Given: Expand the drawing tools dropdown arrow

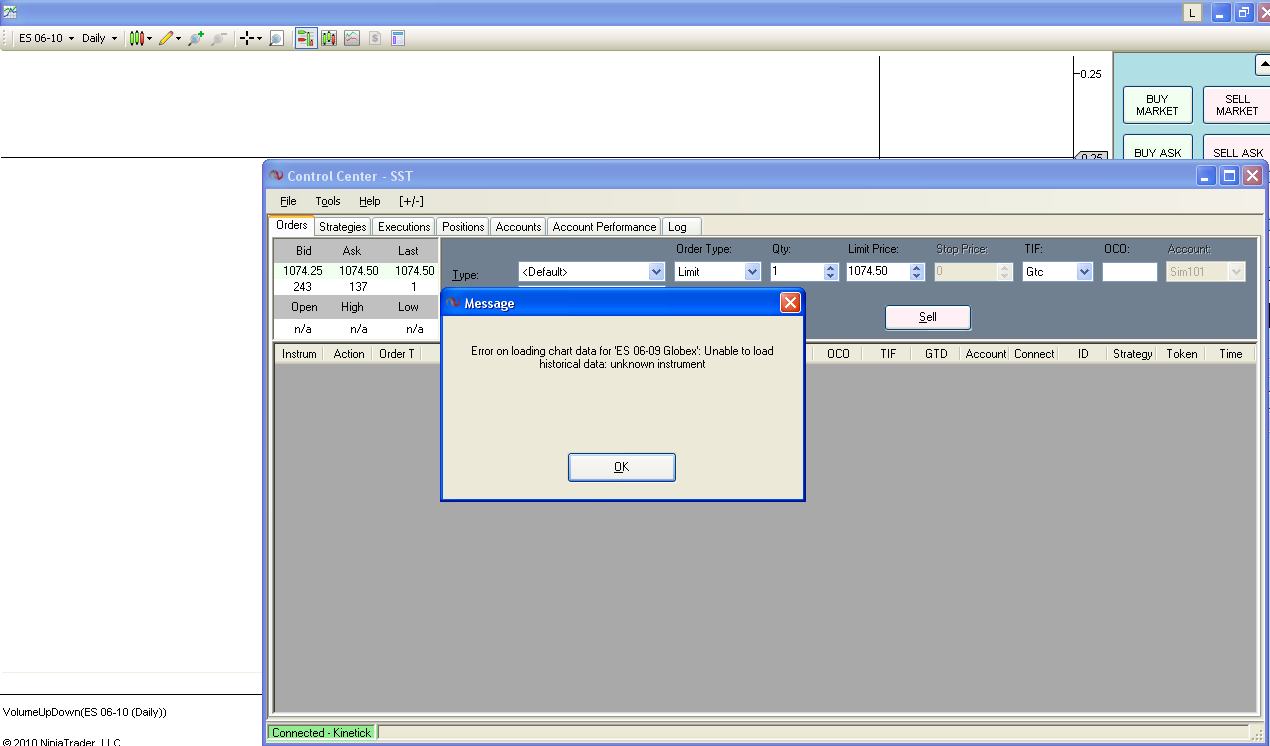Looking at the screenshot, I should [179, 38].
